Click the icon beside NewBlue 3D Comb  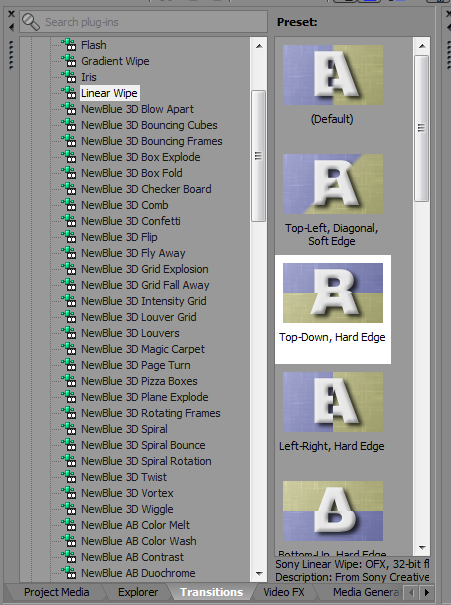(69, 205)
